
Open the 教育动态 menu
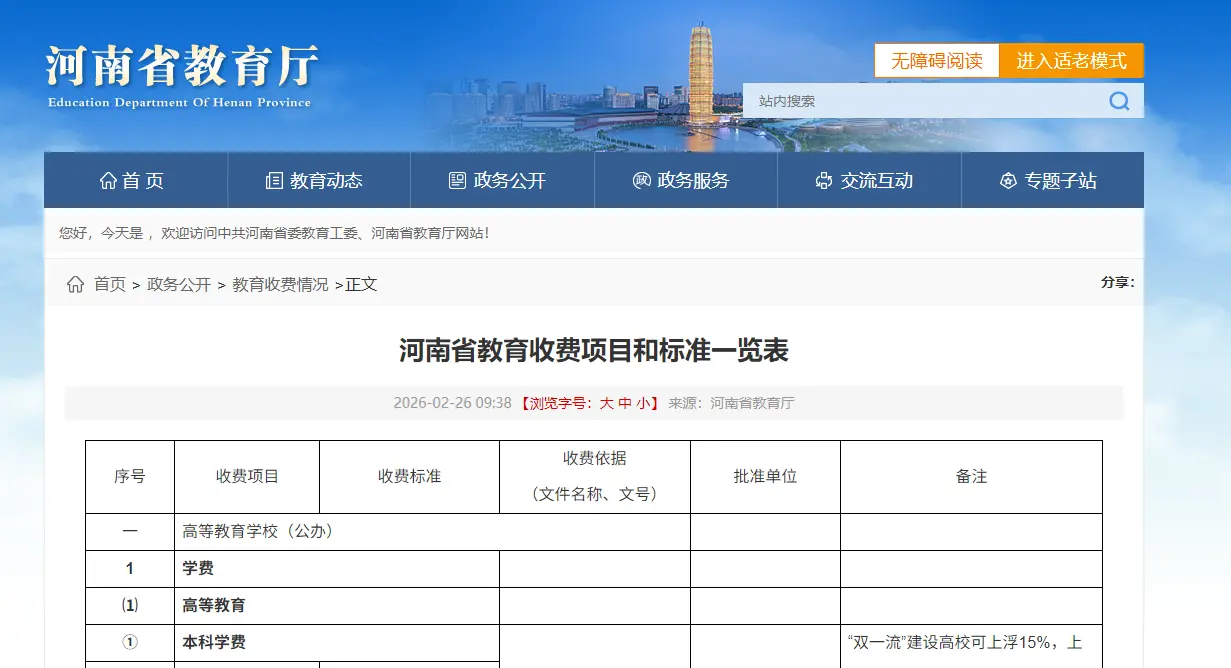[326, 181]
